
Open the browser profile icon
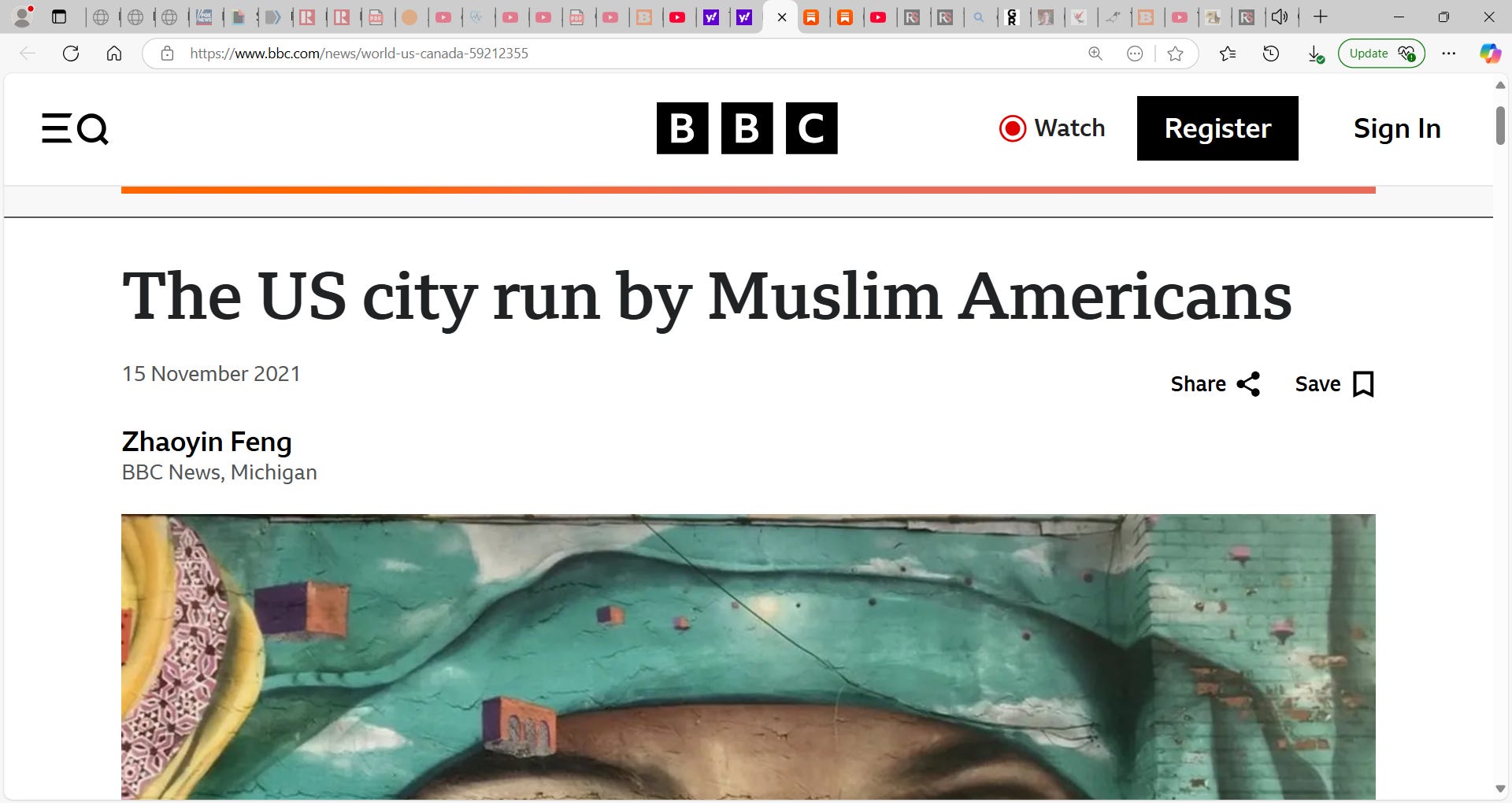point(24,17)
